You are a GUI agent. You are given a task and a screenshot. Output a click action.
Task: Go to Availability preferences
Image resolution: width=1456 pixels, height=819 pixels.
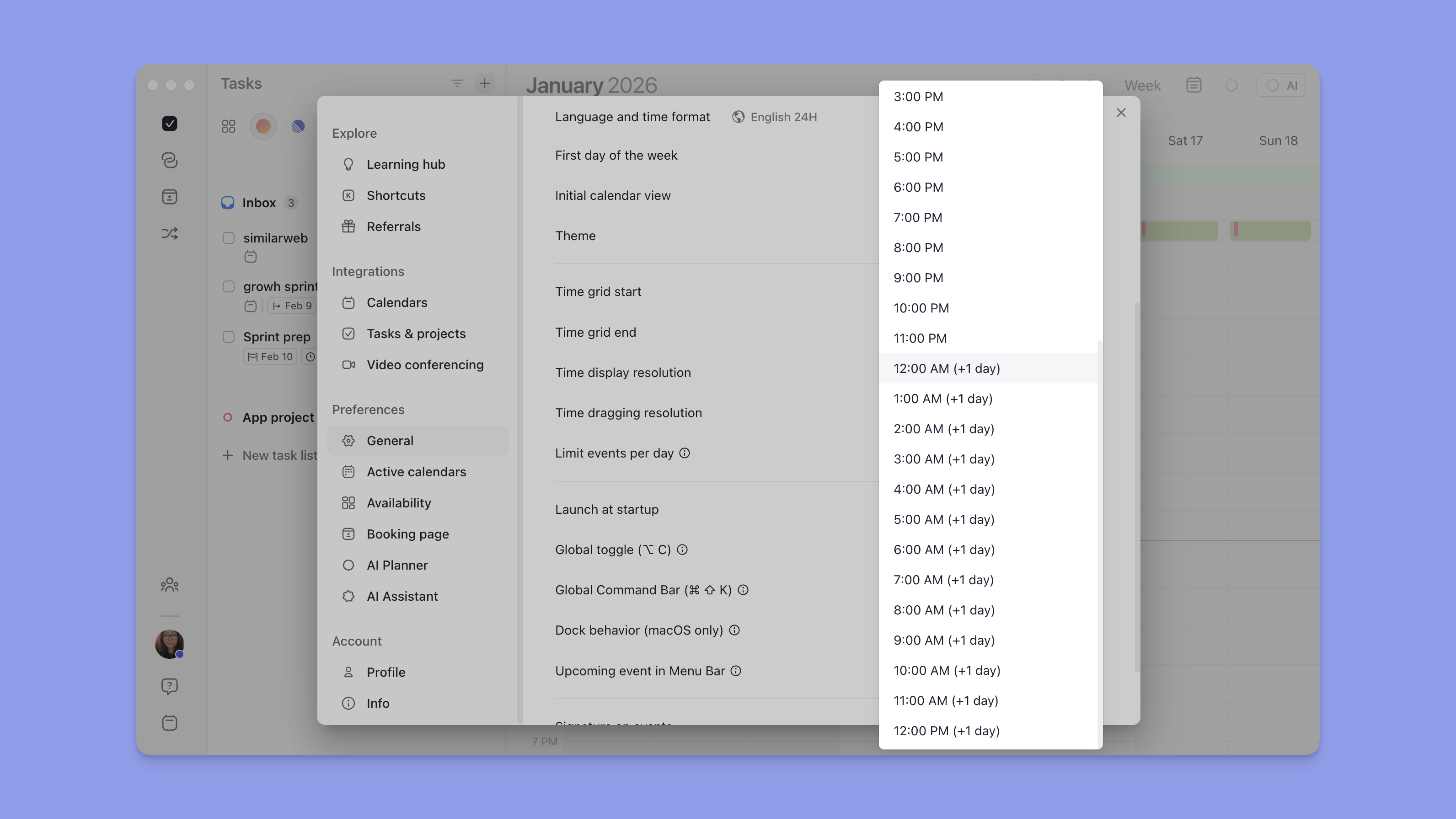[x=418, y=503]
